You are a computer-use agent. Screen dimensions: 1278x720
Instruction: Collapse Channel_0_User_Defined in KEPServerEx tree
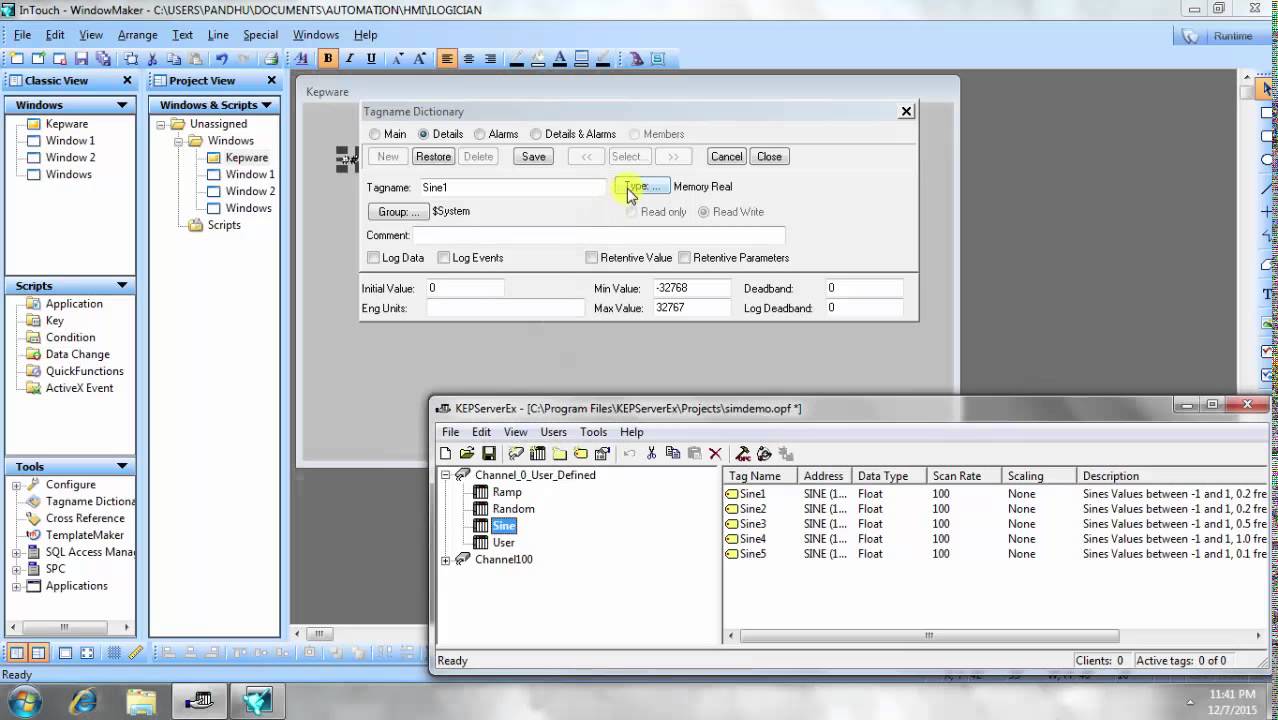(x=446, y=475)
